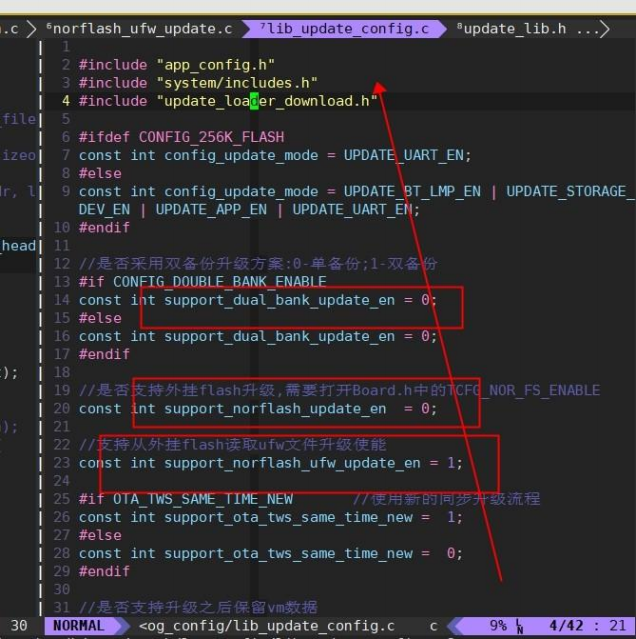Click the value '1;' on line 23
The image size is (636, 639).
coord(455,463)
